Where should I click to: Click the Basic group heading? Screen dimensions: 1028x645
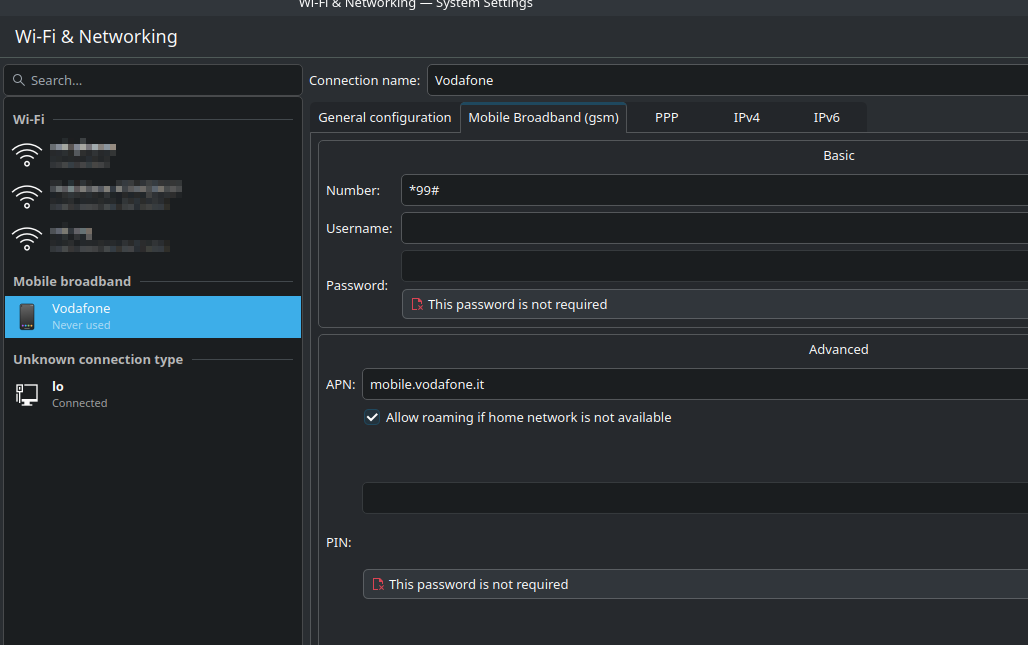click(x=839, y=155)
